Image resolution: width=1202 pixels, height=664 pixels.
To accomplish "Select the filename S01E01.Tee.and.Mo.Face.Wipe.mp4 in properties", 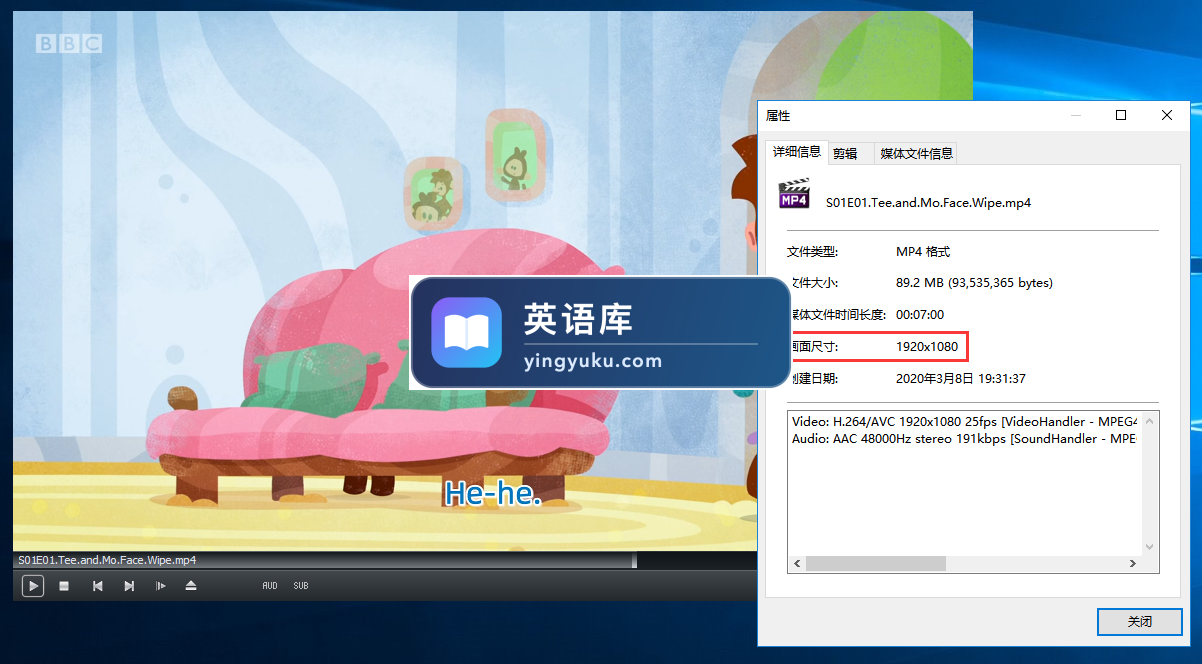I will [x=928, y=202].
